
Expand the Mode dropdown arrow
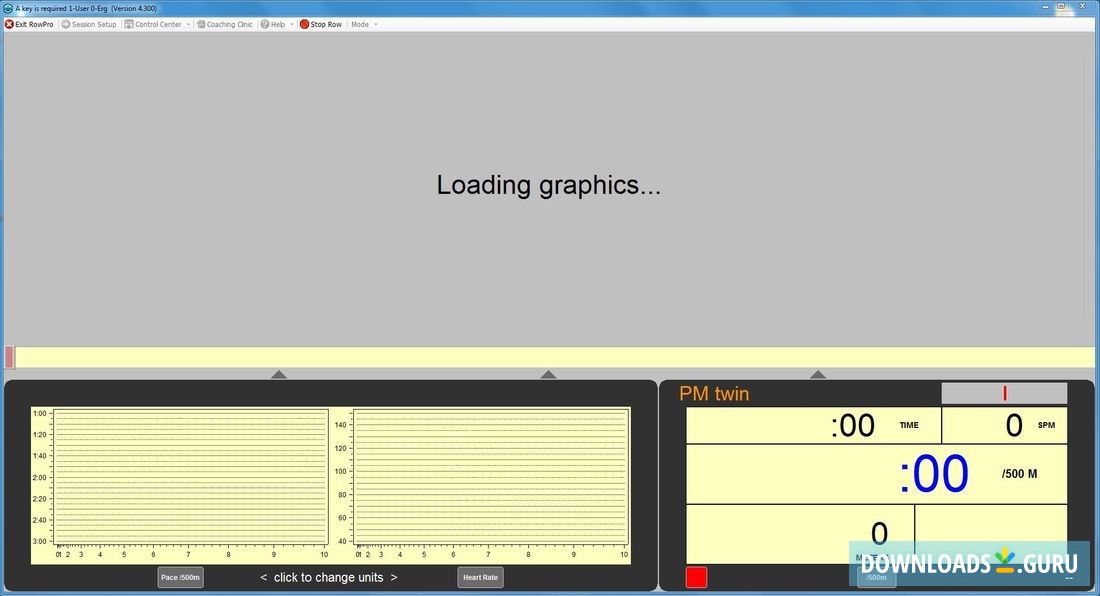(x=376, y=25)
